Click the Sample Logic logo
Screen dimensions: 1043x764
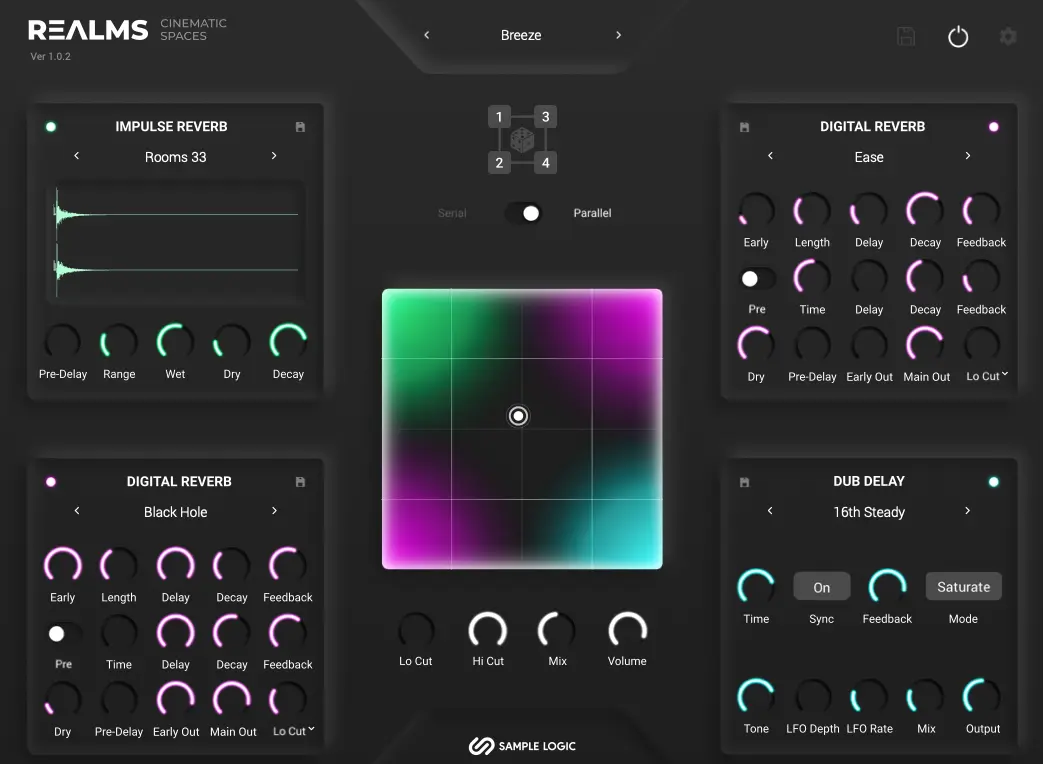pyautogui.click(x=522, y=746)
